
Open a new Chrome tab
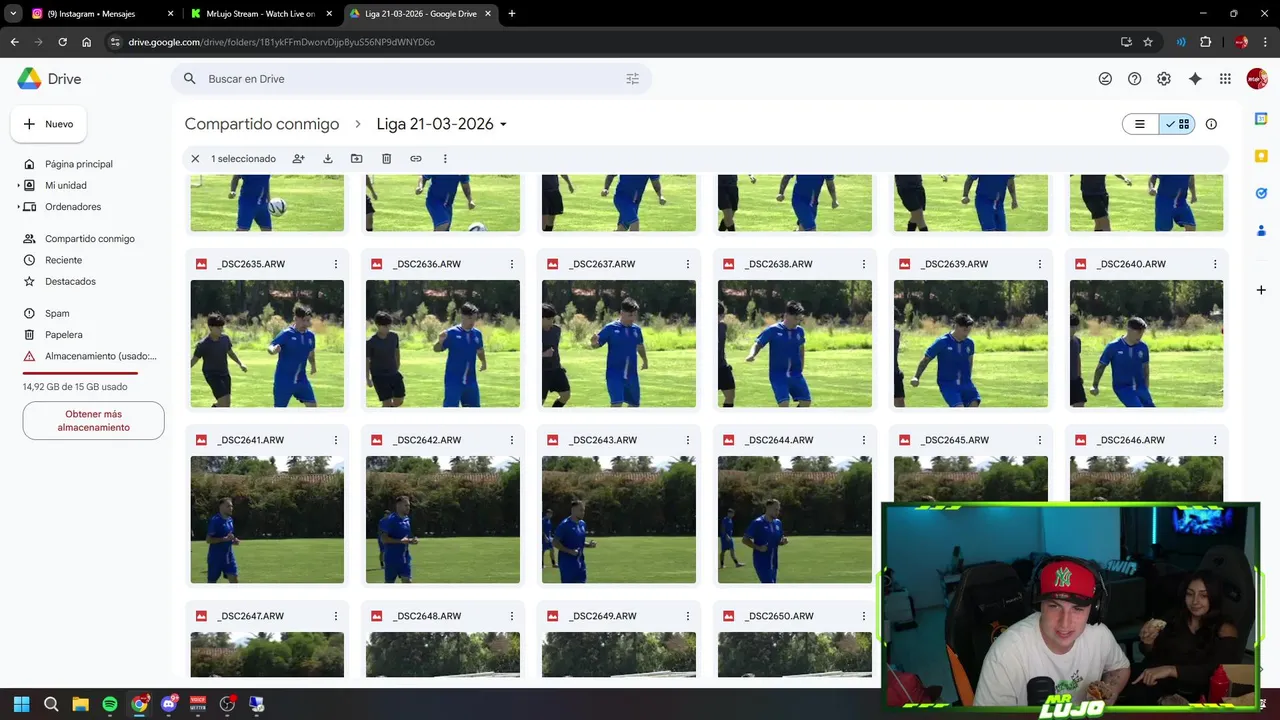pos(512,14)
